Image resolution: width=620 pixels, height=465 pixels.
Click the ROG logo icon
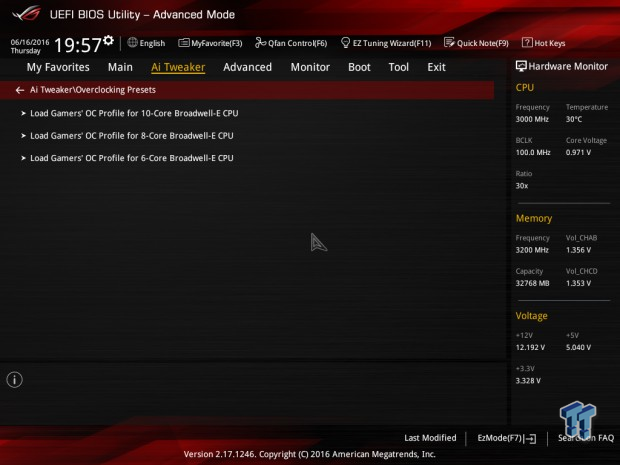tap(26, 13)
